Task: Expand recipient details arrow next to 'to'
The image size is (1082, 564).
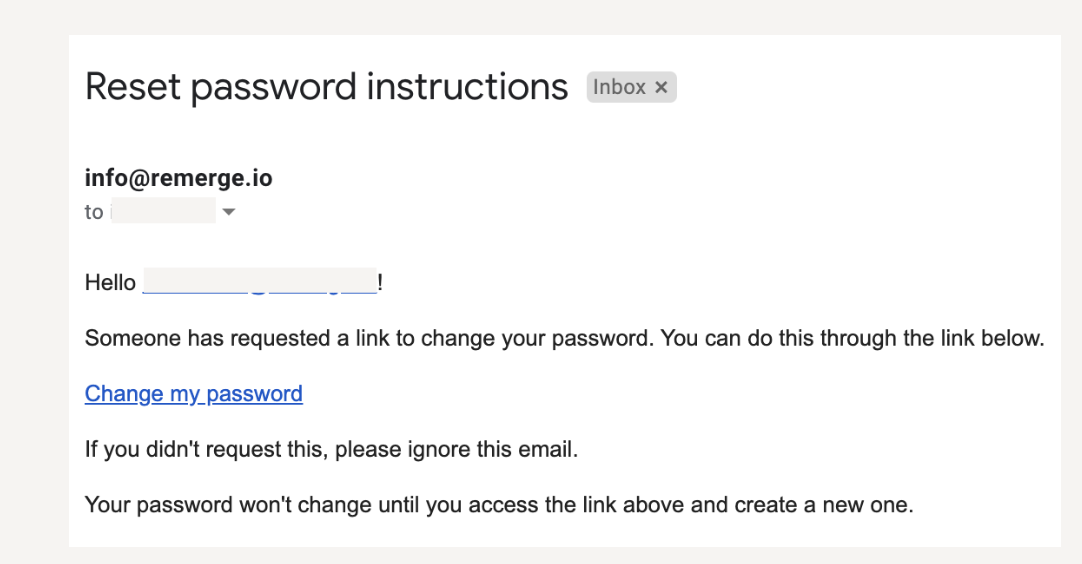Action: [228, 212]
